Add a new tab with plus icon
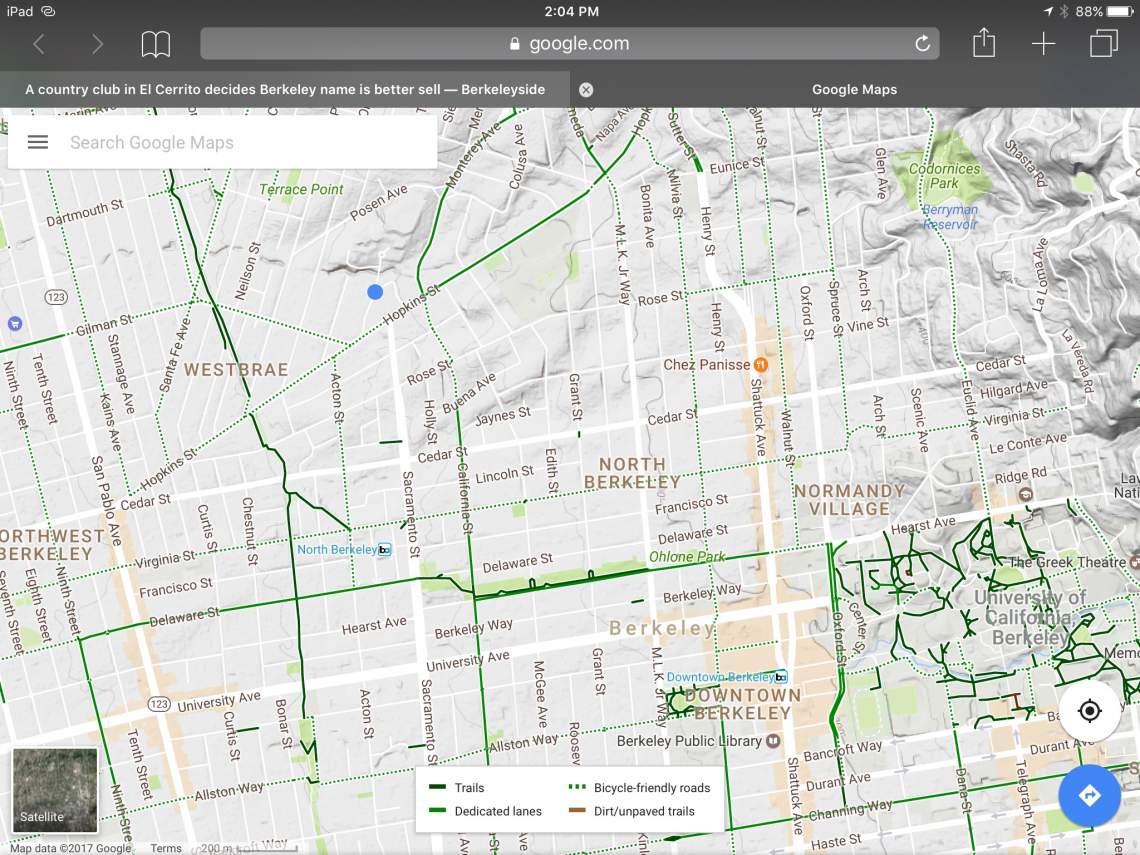 pos(1043,44)
